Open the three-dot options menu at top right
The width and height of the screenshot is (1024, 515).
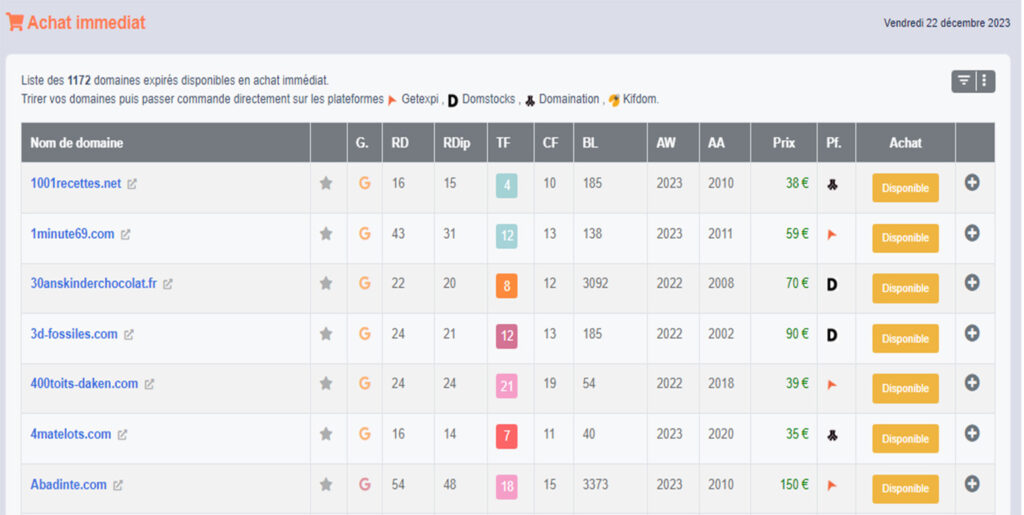tap(985, 82)
